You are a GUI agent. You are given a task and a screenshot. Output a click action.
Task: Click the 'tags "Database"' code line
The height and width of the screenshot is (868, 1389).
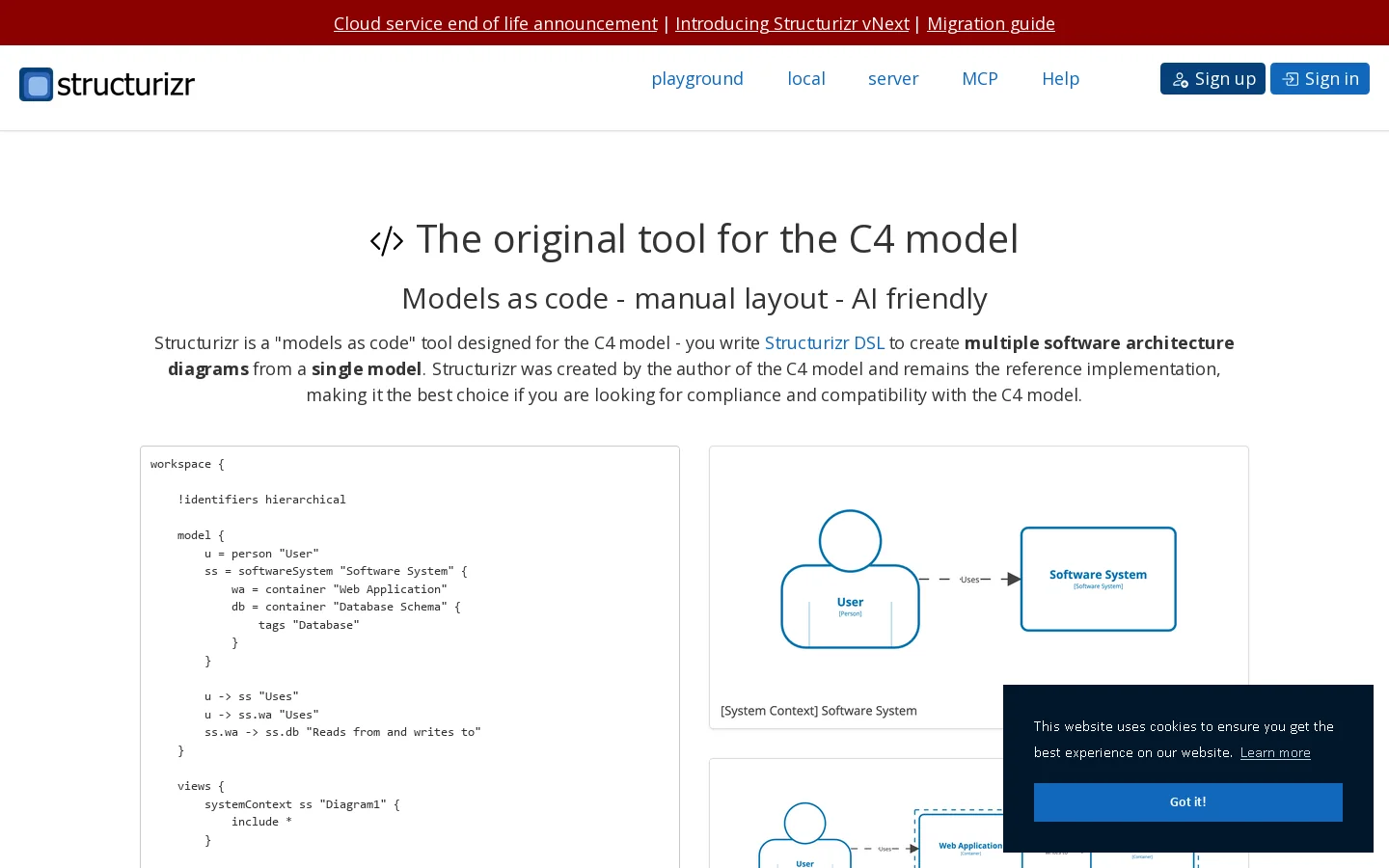(x=309, y=625)
